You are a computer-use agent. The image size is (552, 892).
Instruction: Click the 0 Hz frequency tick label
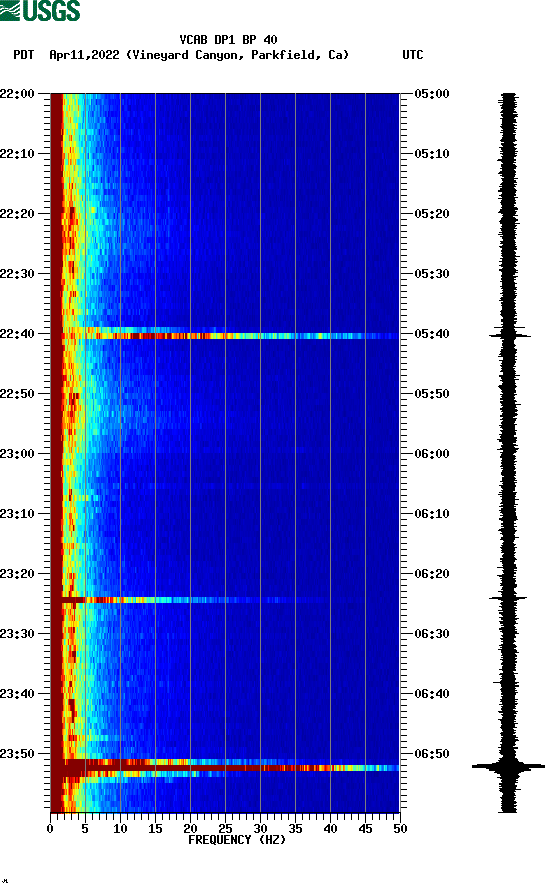pyautogui.click(x=50, y=829)
